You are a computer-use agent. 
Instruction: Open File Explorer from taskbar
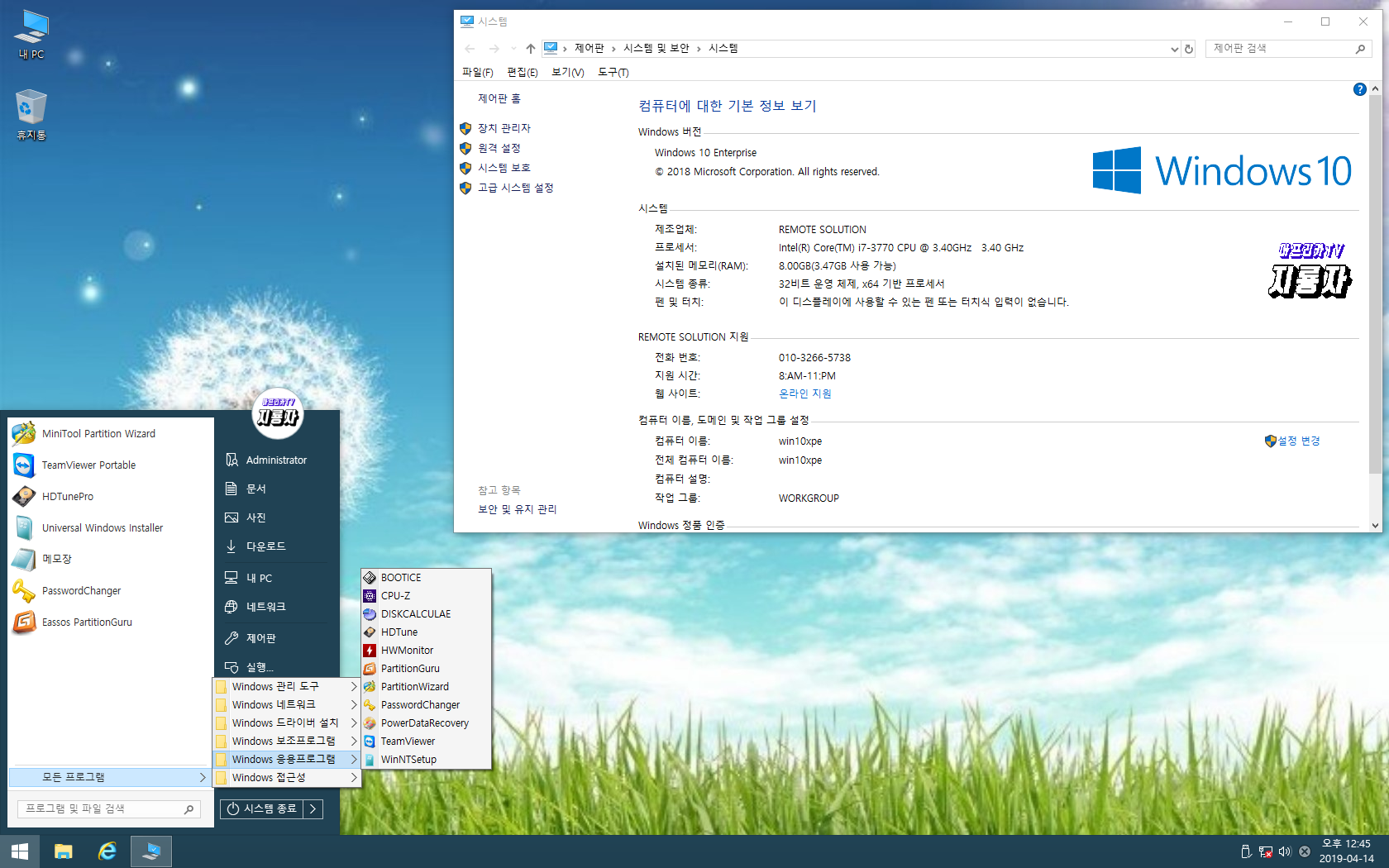tap(64, 851)
